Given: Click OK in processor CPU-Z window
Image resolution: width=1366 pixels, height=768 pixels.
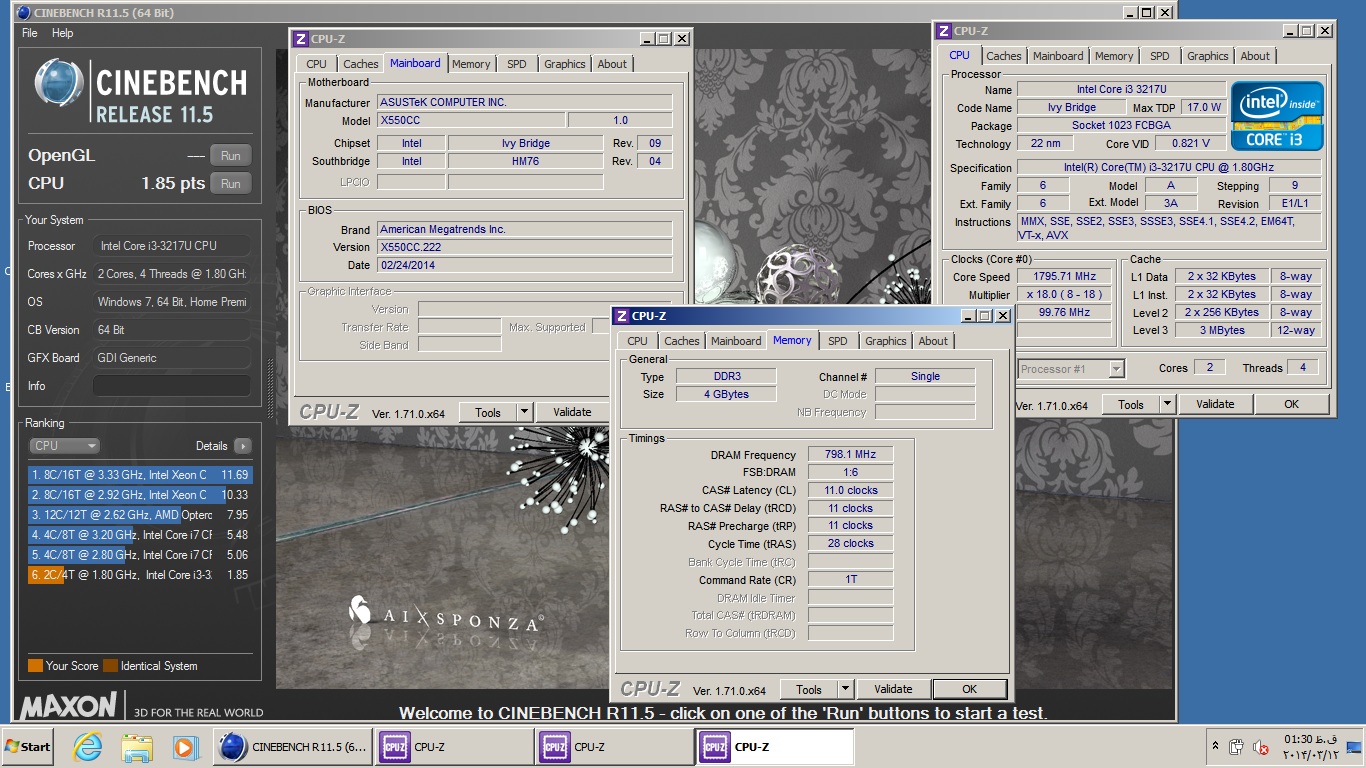Looking at the screenshot, I should point(1291,404).
